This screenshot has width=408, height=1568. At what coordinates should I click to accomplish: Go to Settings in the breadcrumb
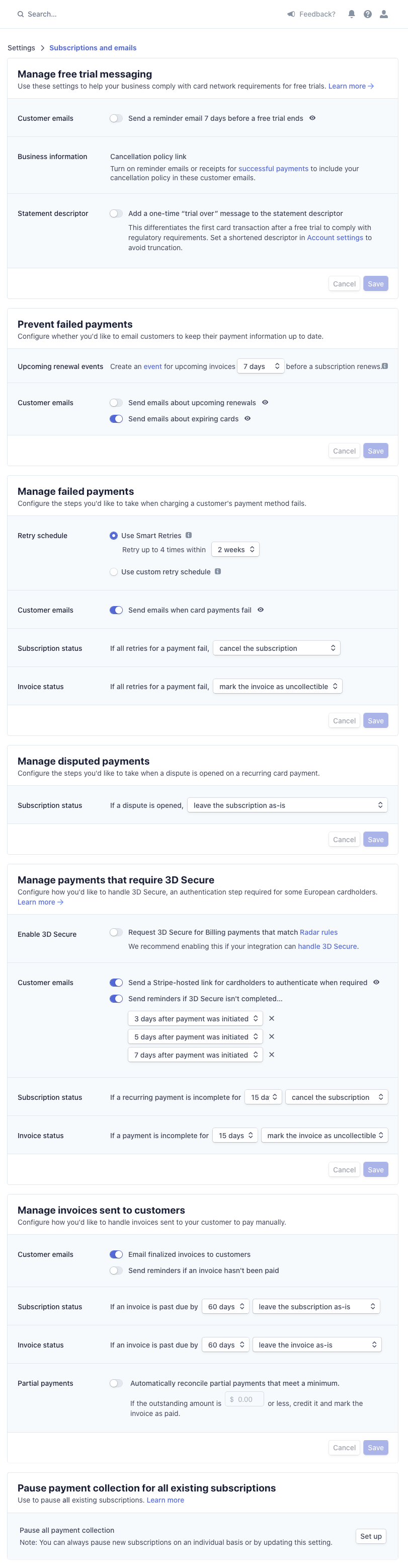[21, 48]
